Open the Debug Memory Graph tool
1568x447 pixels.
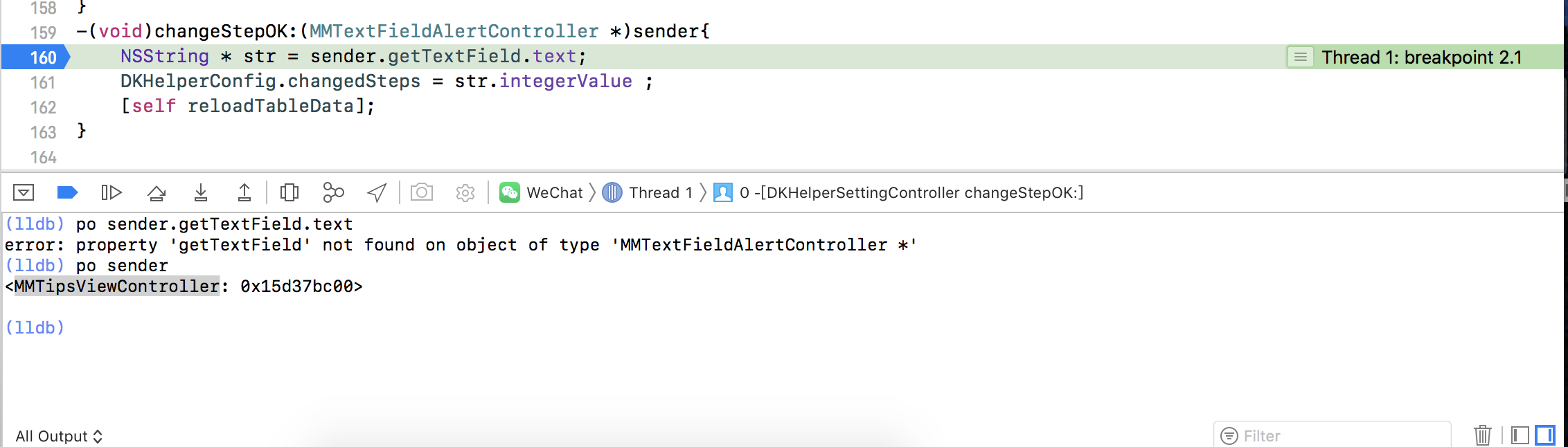(x=333, y=192)
